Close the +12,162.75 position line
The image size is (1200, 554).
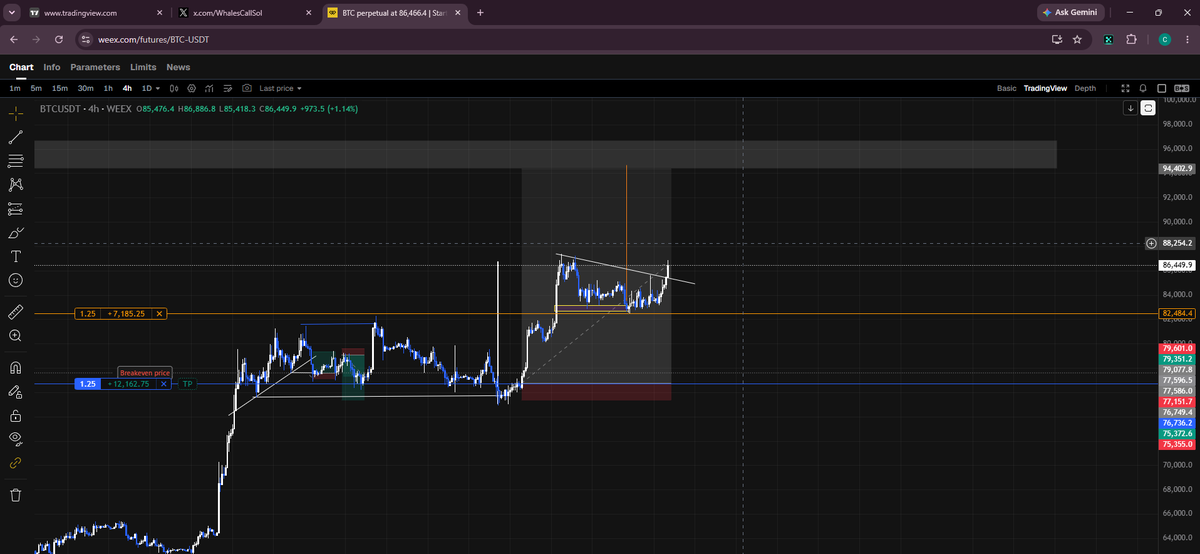point(163,384)
